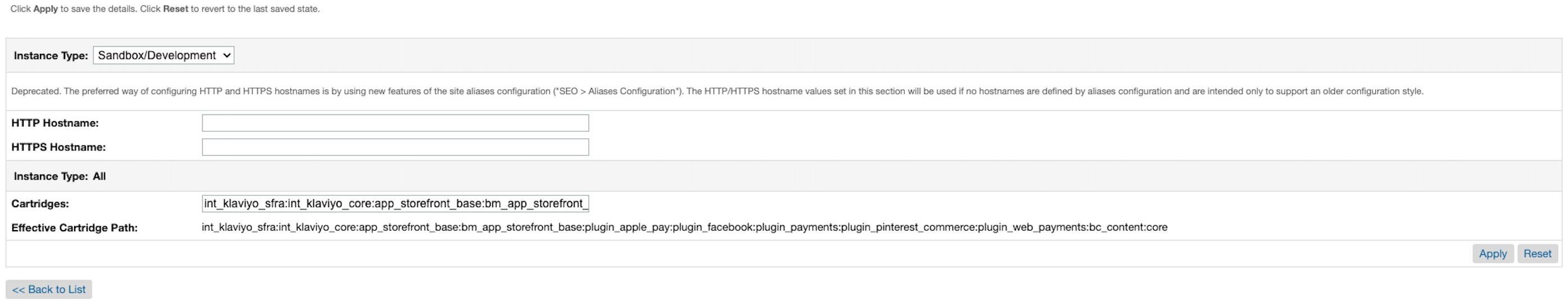
Task: Click the effective cartridge path value text
Action: pyautogui.click(x=684, y=228)
